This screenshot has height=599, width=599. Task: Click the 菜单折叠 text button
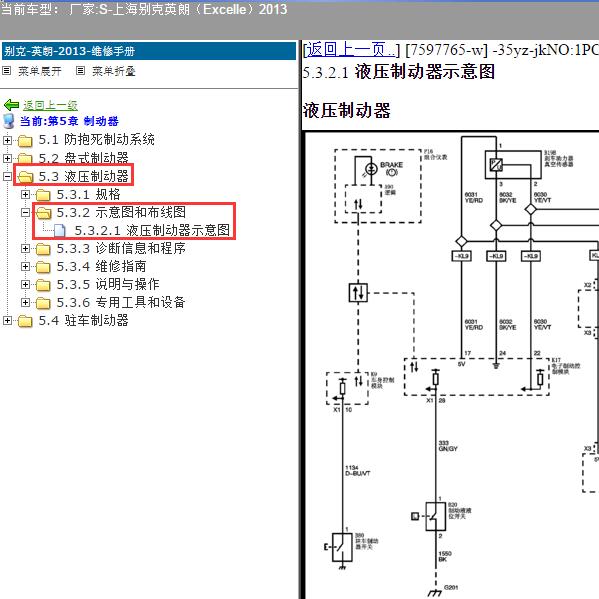click(x=114, y=71)
